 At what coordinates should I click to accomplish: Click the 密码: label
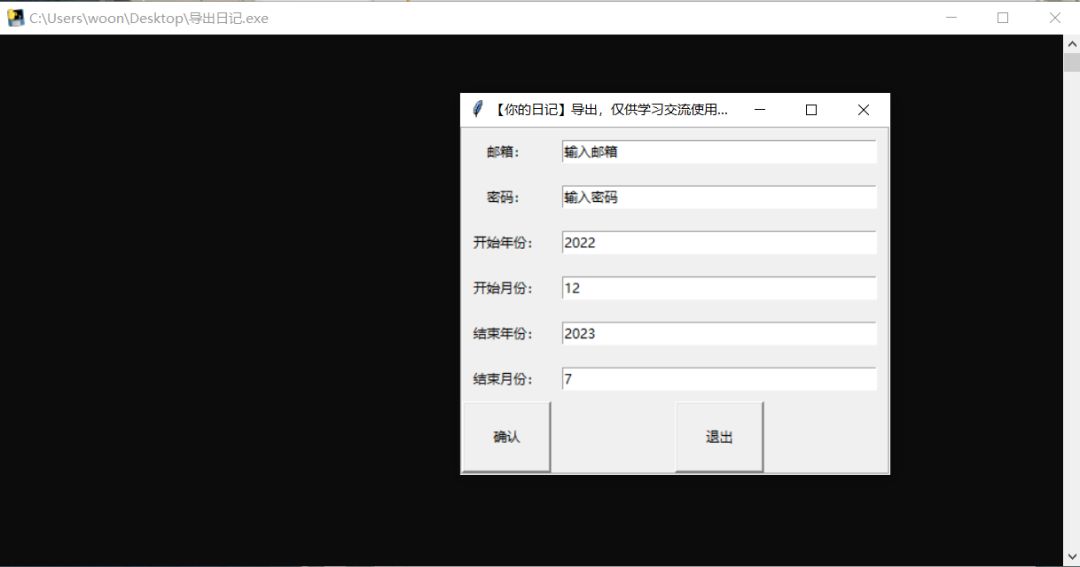[503, 198]
